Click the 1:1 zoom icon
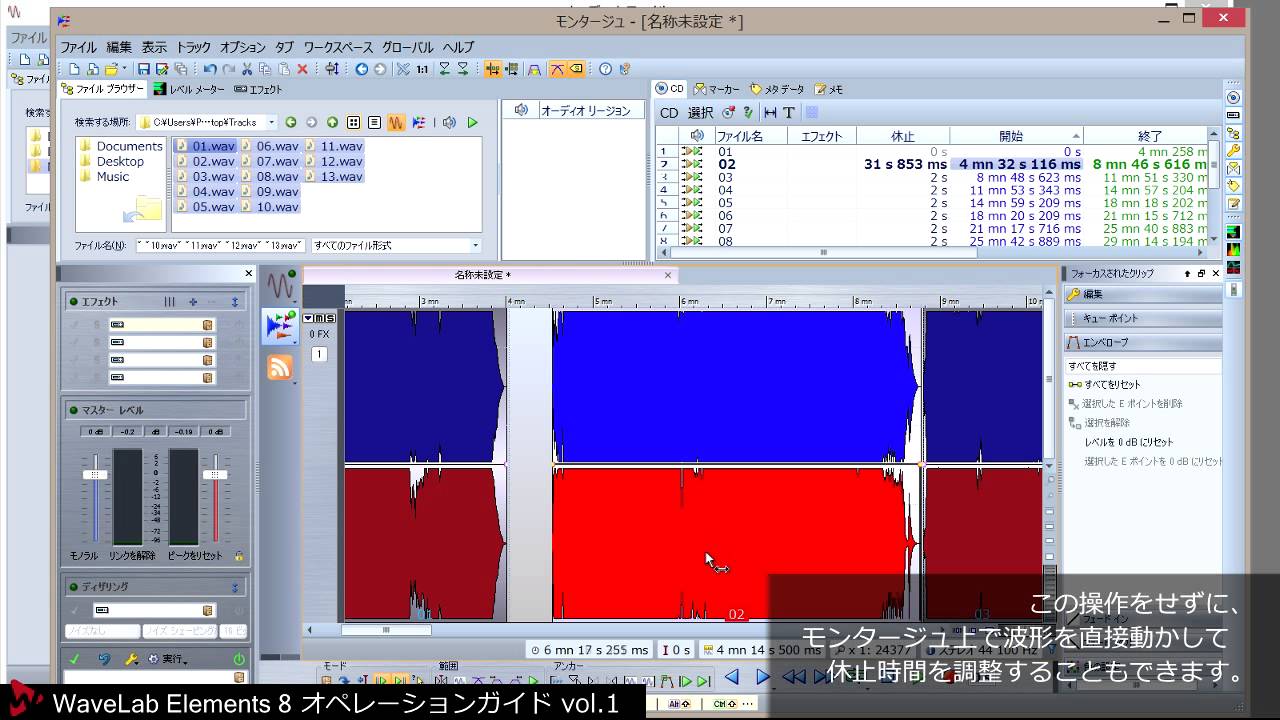 click(423, 69)
